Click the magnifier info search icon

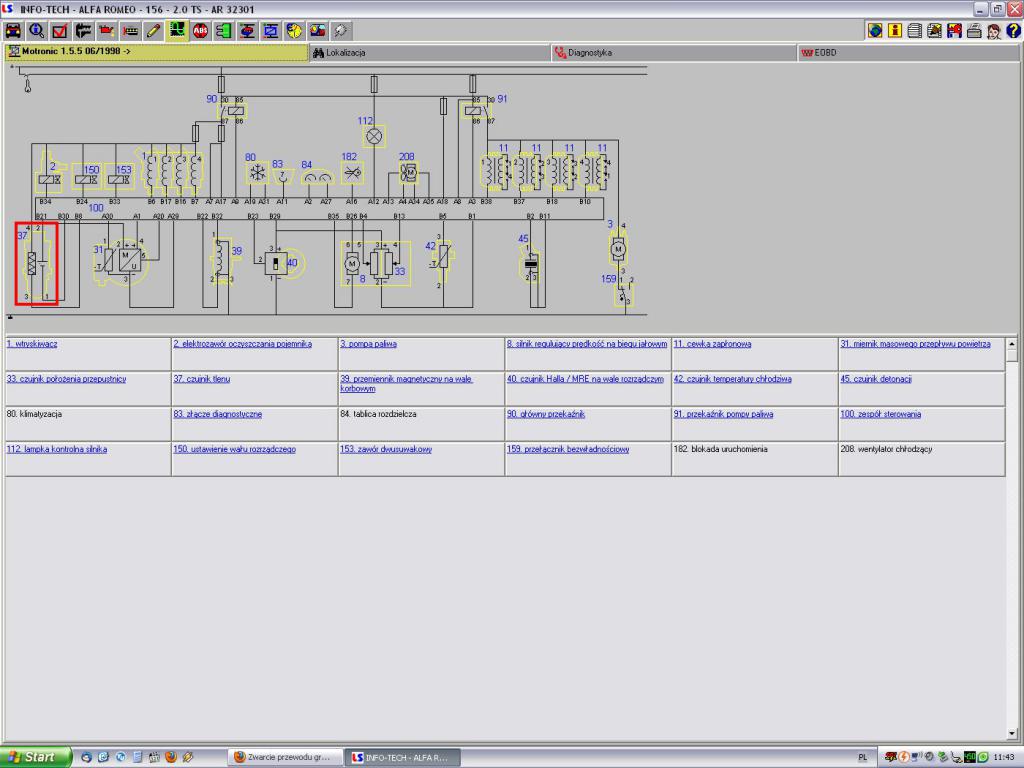pos(36,30)
